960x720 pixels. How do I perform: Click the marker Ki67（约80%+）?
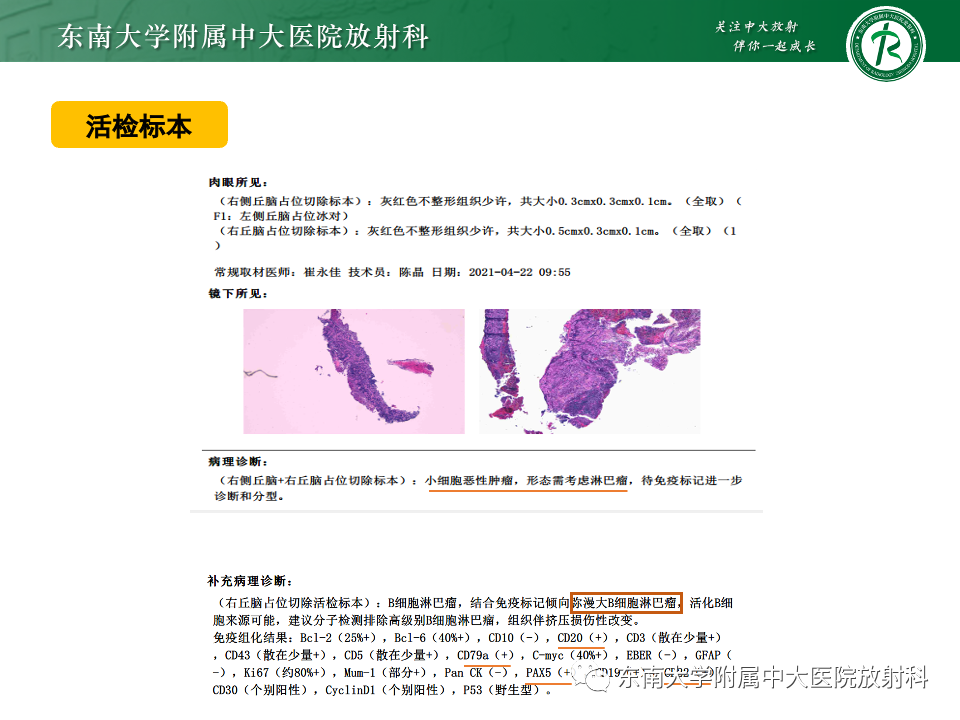[x=285, y=672]
